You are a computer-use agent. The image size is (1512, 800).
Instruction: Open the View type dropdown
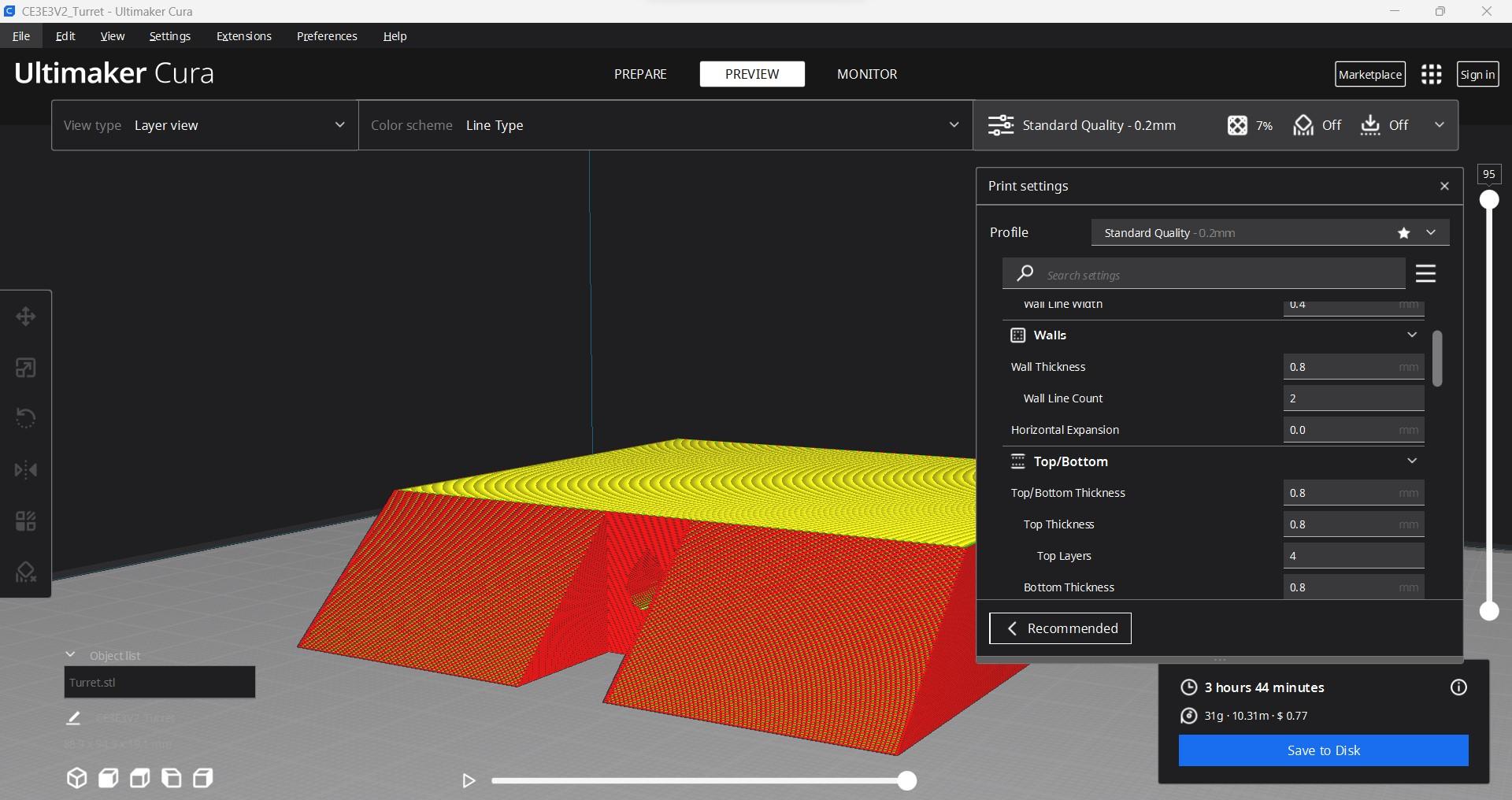205,125
